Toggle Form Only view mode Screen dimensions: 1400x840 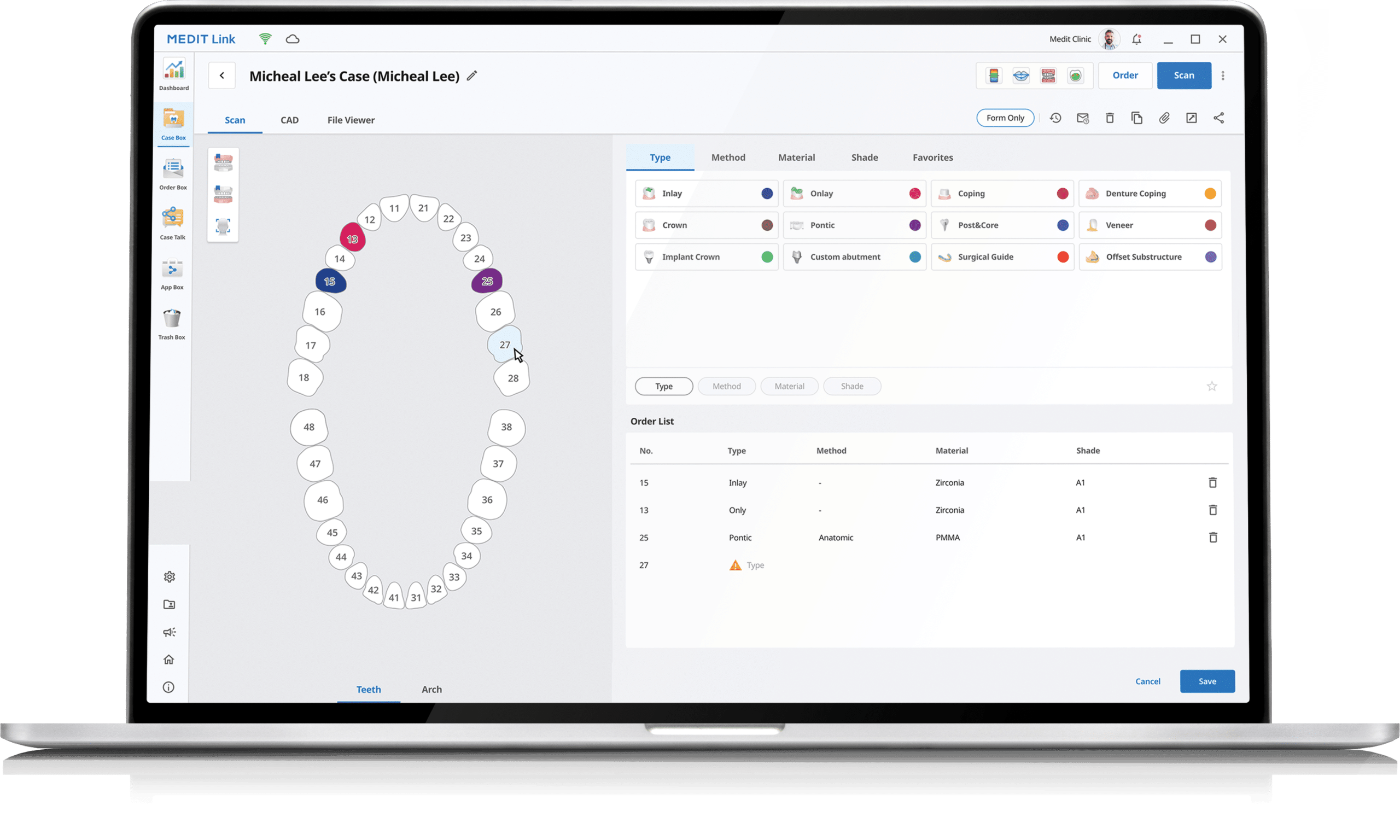click(x=1005, y=118)
